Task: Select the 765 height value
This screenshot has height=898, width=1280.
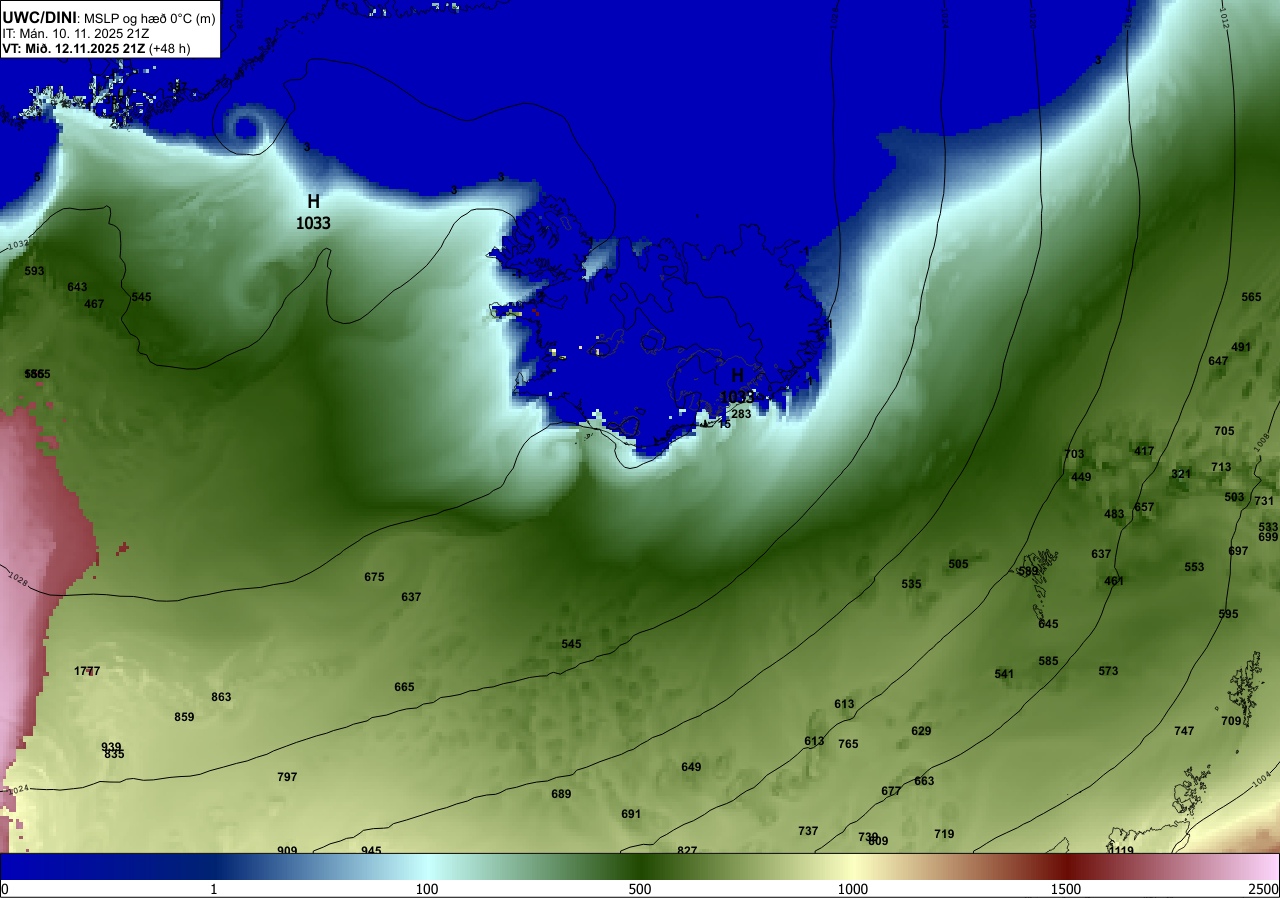Action: click(x=848, y=744)
